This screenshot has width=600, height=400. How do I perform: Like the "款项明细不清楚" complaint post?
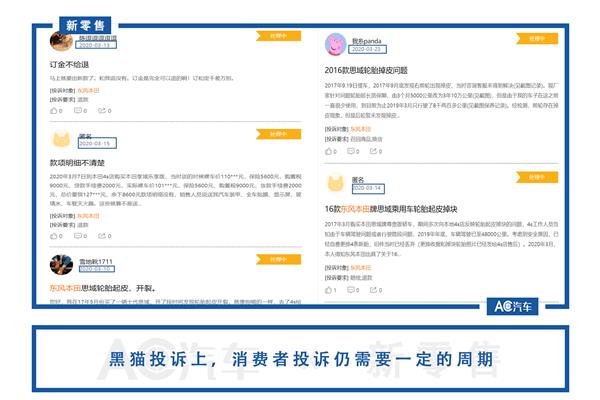point(56,236)
